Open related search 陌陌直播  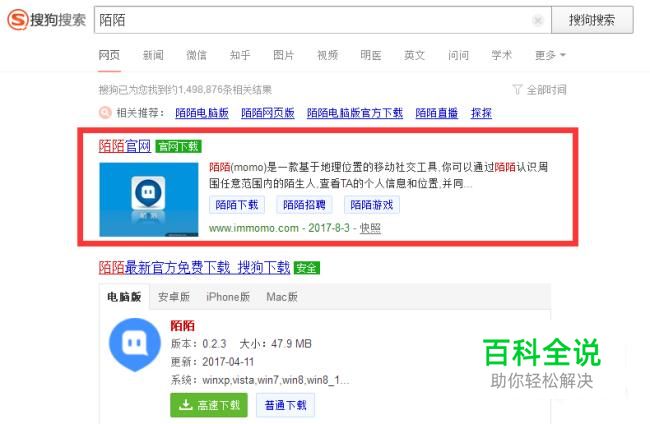click(x=437, y=113)
